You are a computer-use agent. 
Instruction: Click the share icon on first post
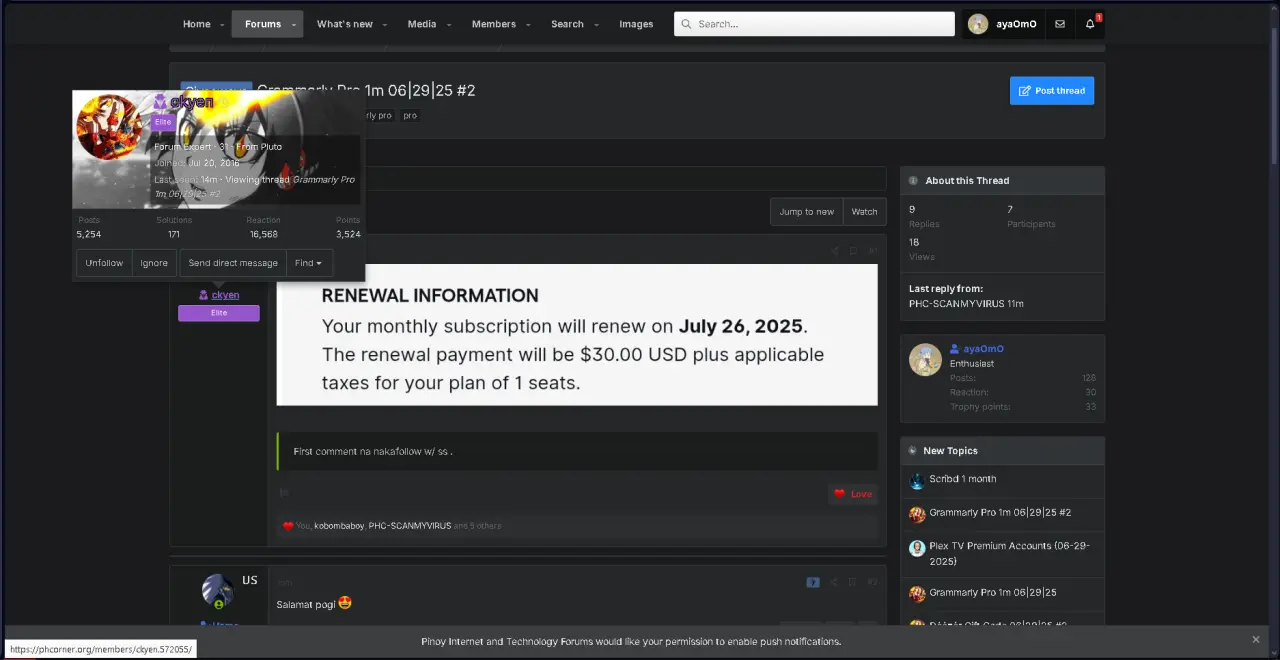click(x=835, y=251)
